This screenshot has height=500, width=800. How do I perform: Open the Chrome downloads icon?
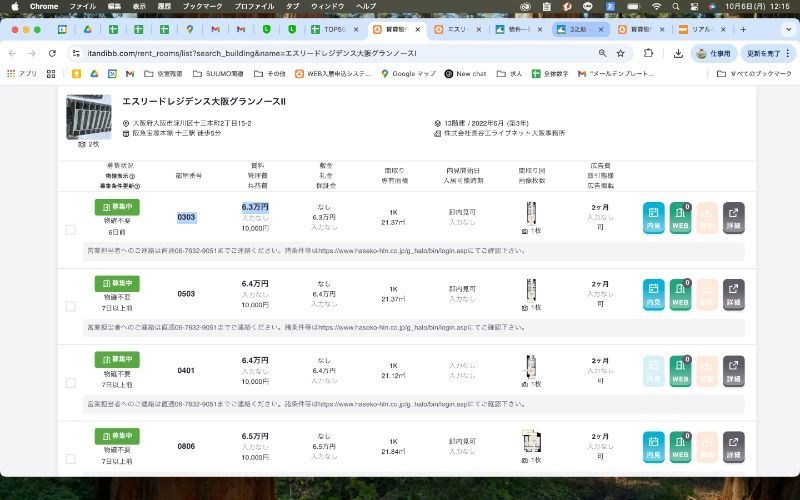pos(678,53)
